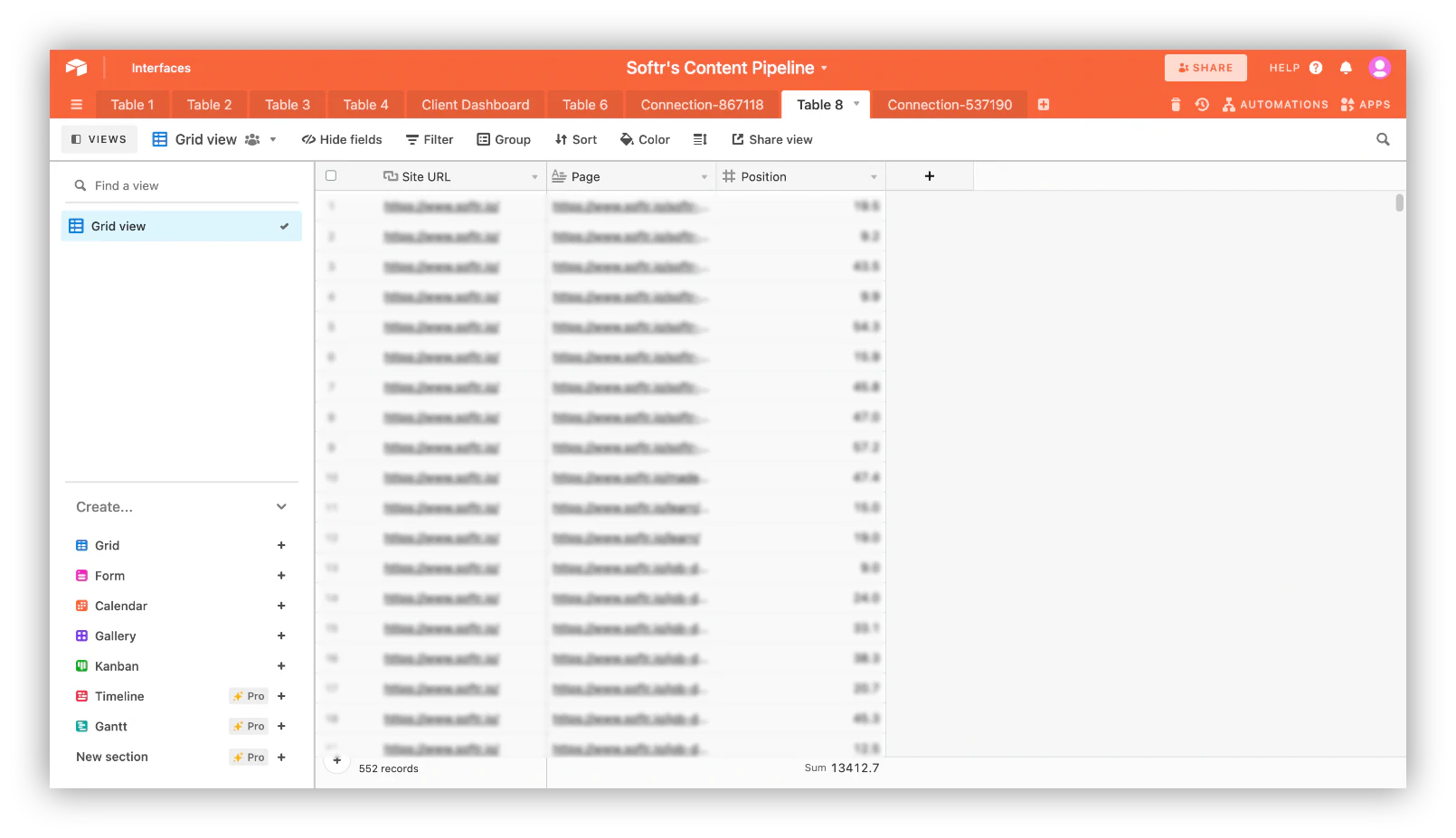The image size is (1456, 838).
Task: Open Apps panel
Action: pyautogui.click(x=1366, y=105)
